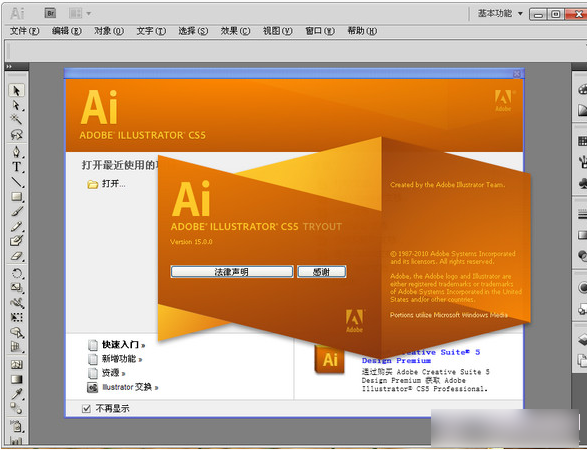
Task: Open Adobe Bridge via Br icon
Action: click(50, 13)
